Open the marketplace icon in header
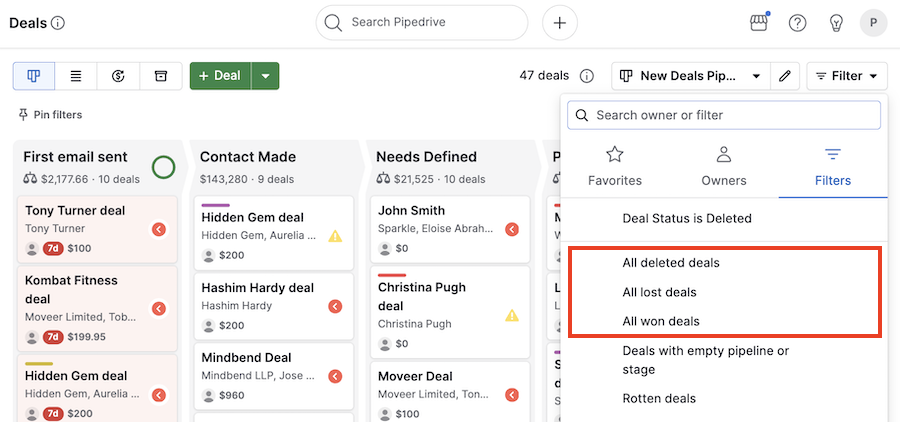This screenshot has height=422, width=900. pos(759,23)
